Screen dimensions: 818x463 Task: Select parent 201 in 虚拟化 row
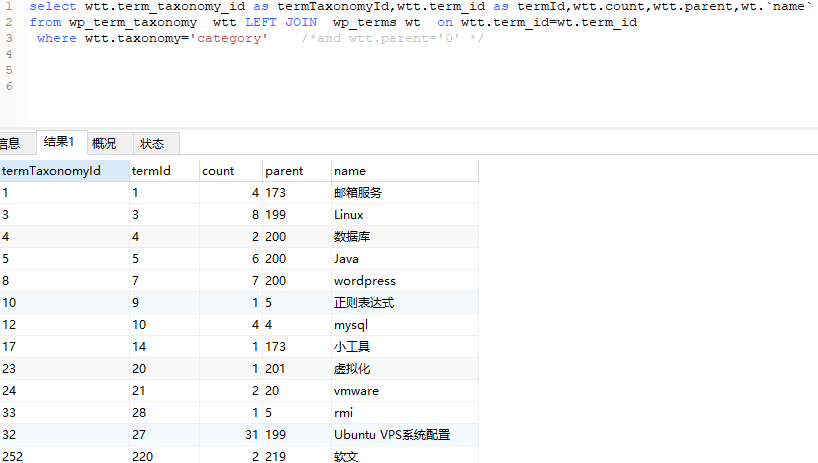[297, 369]
